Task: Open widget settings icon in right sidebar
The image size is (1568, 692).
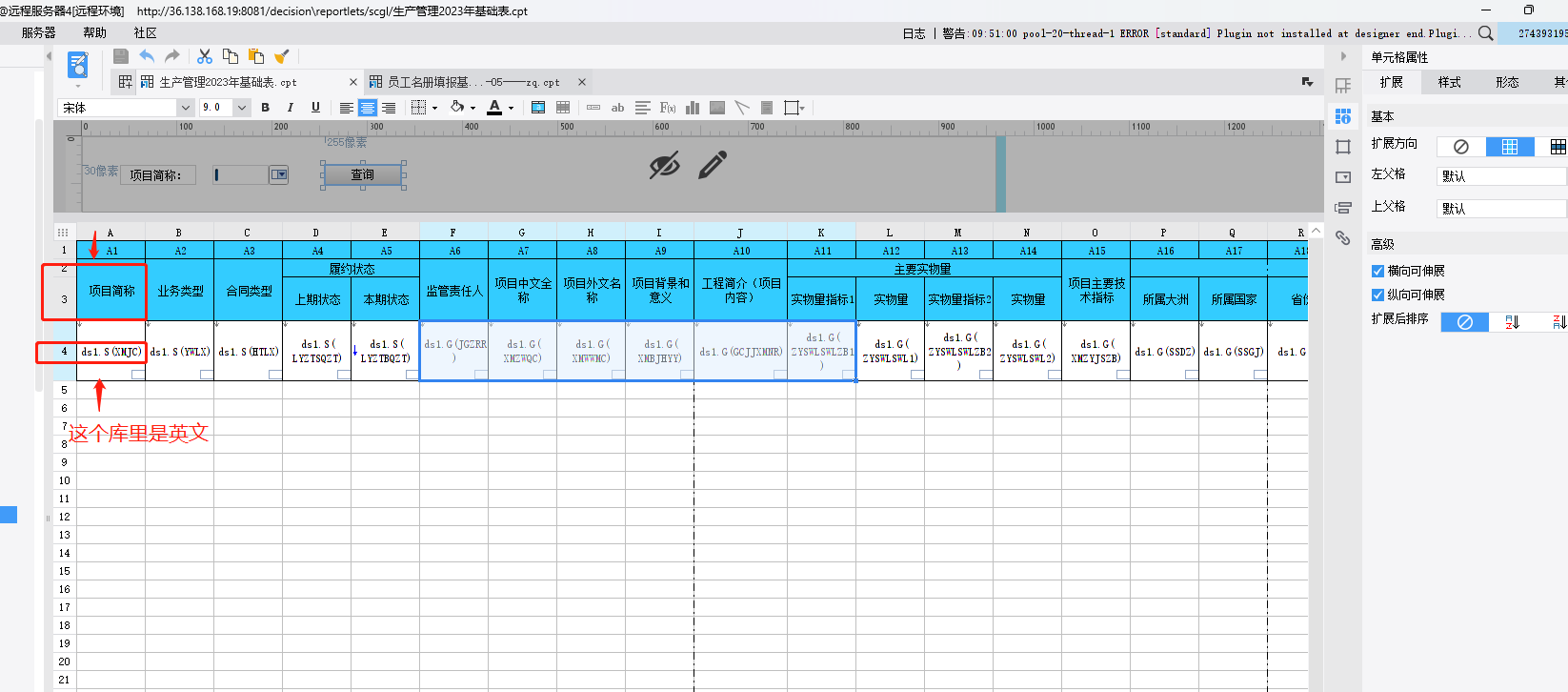Action: 1343,177
